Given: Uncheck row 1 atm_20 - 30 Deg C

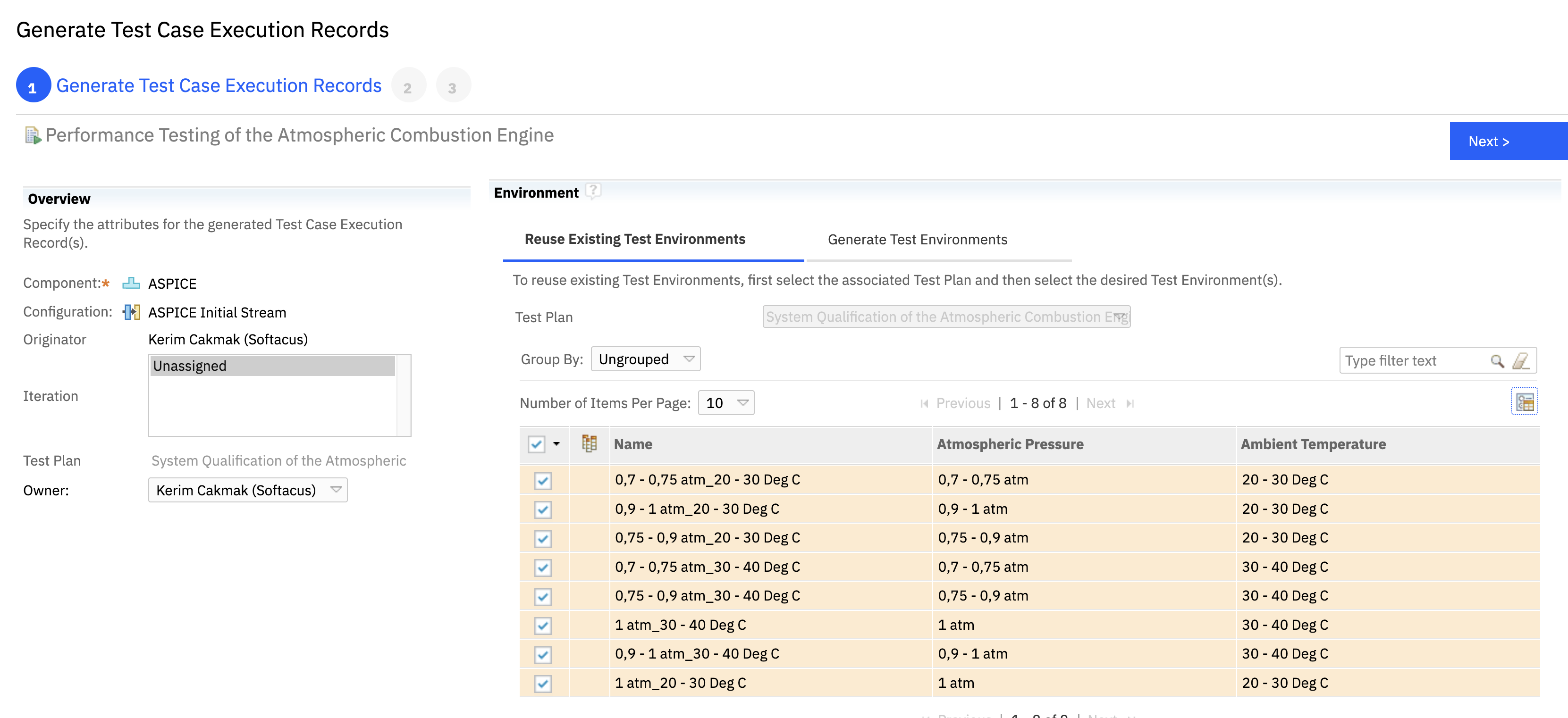Looking at the screenshot, I should tap(543, 683).
